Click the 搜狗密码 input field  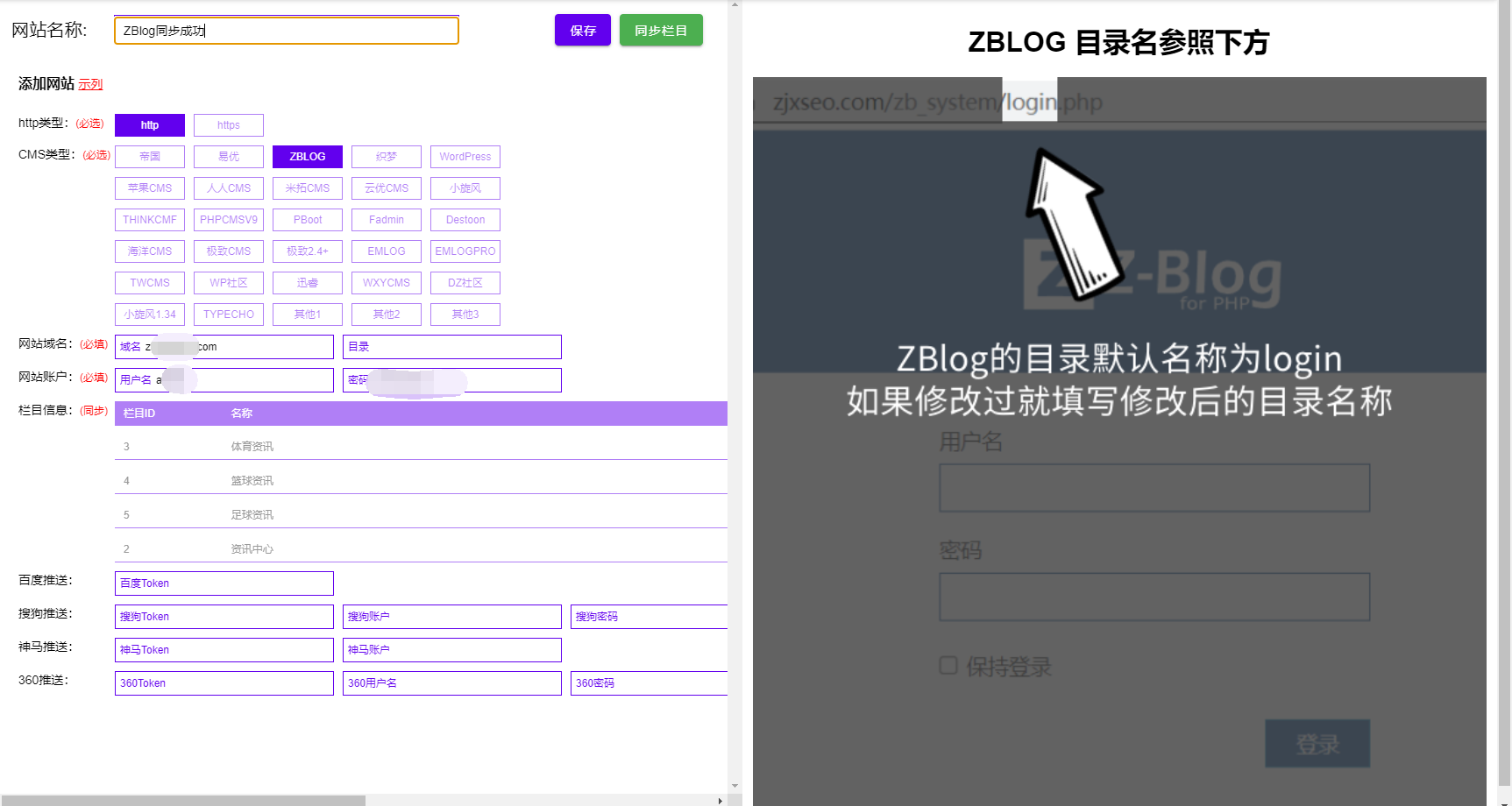click(x=650, y=617)
